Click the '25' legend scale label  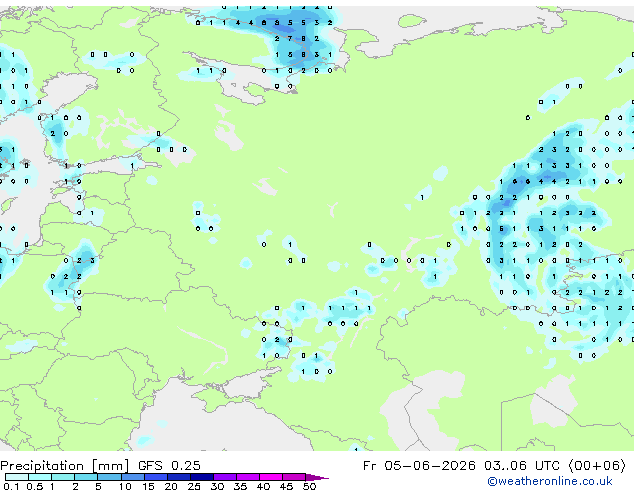194,486
